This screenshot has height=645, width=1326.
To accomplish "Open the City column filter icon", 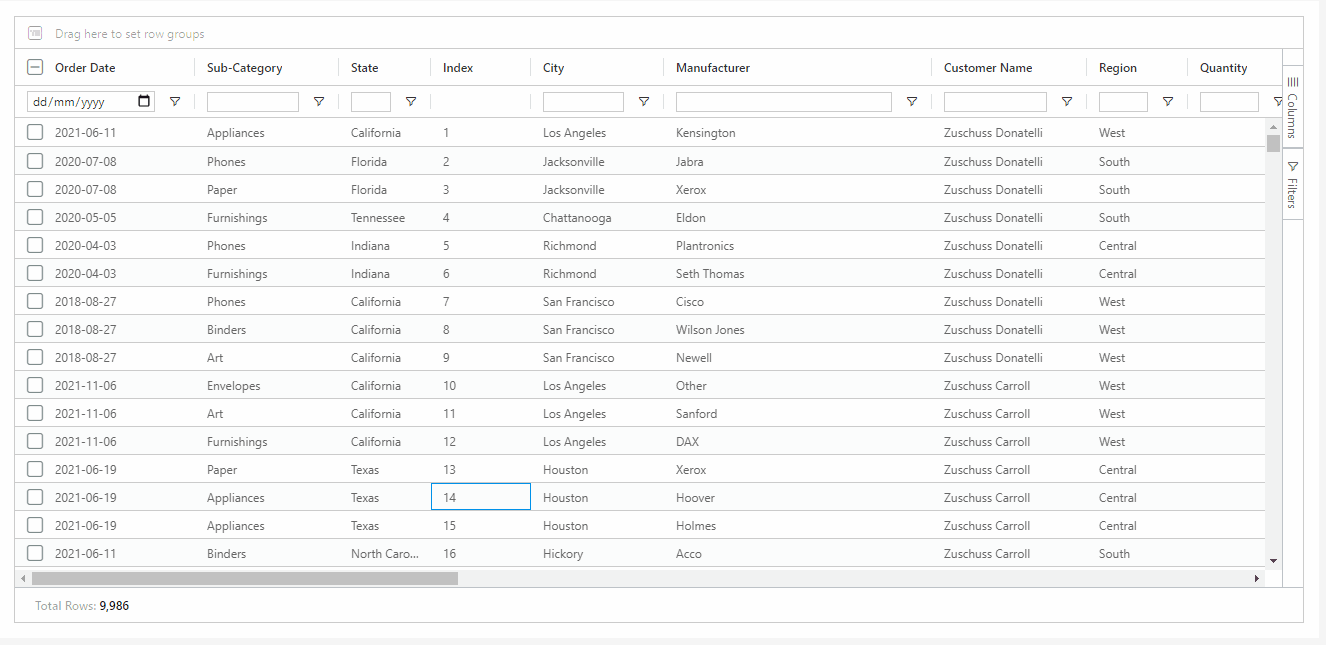I will pyautogui.click(x=644, y=102).
